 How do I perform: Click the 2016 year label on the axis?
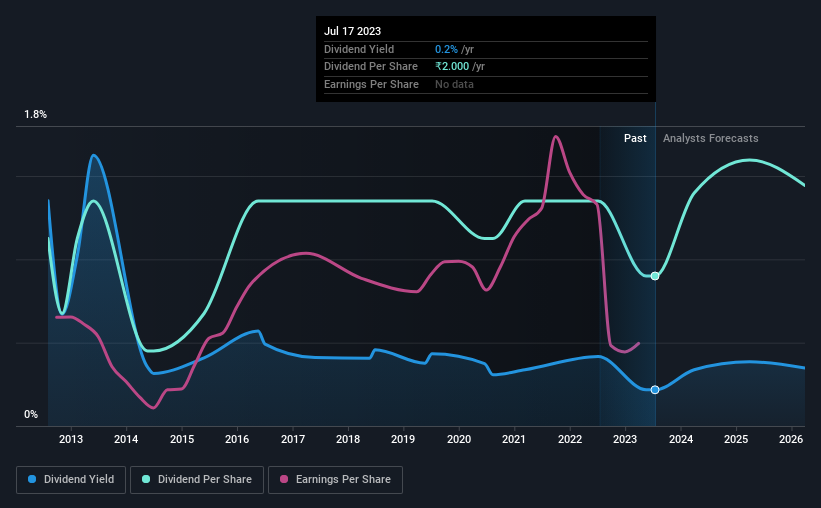click(237, 439)
